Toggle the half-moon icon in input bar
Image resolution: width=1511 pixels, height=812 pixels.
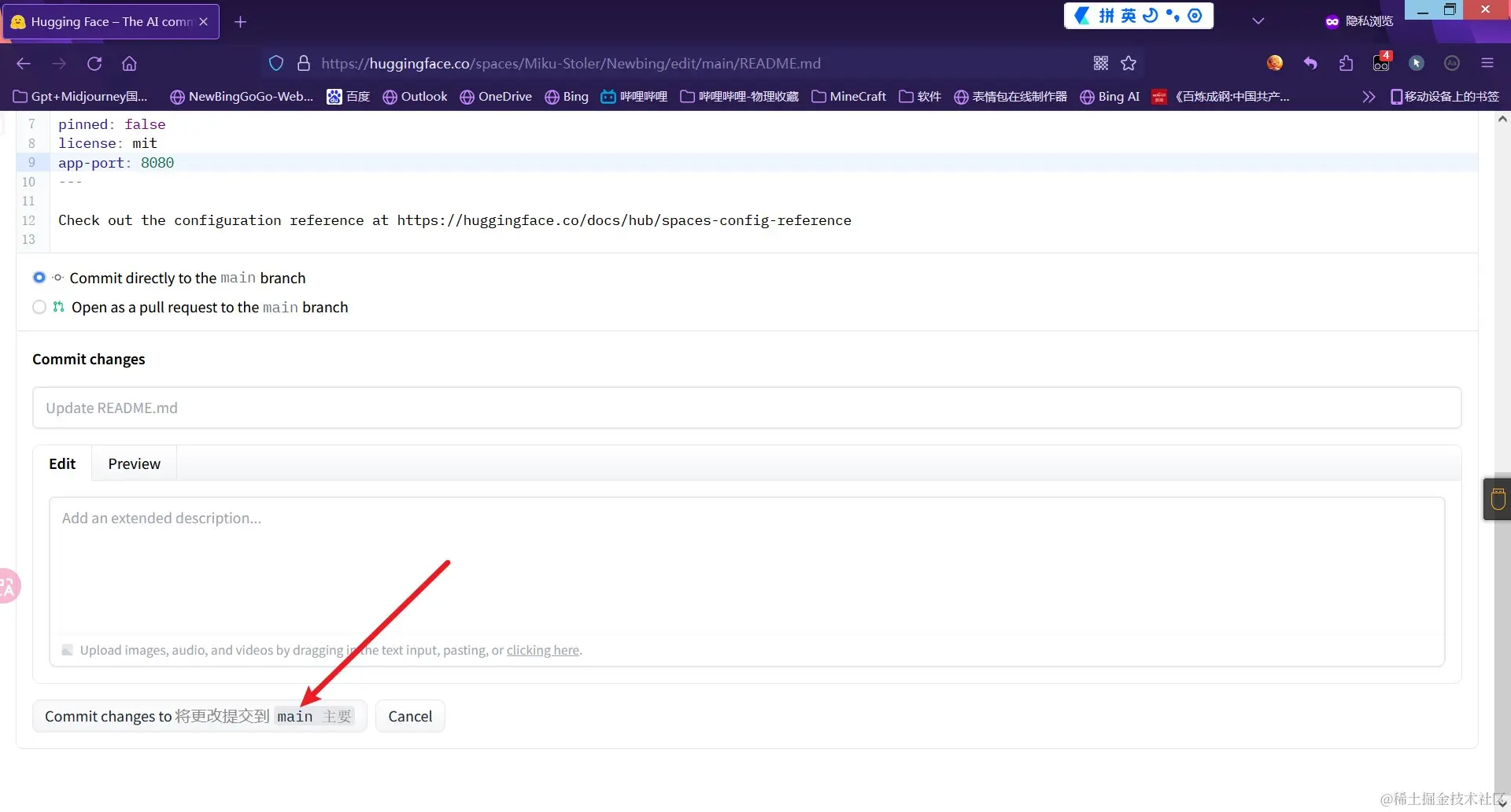tap(1151, 16)
